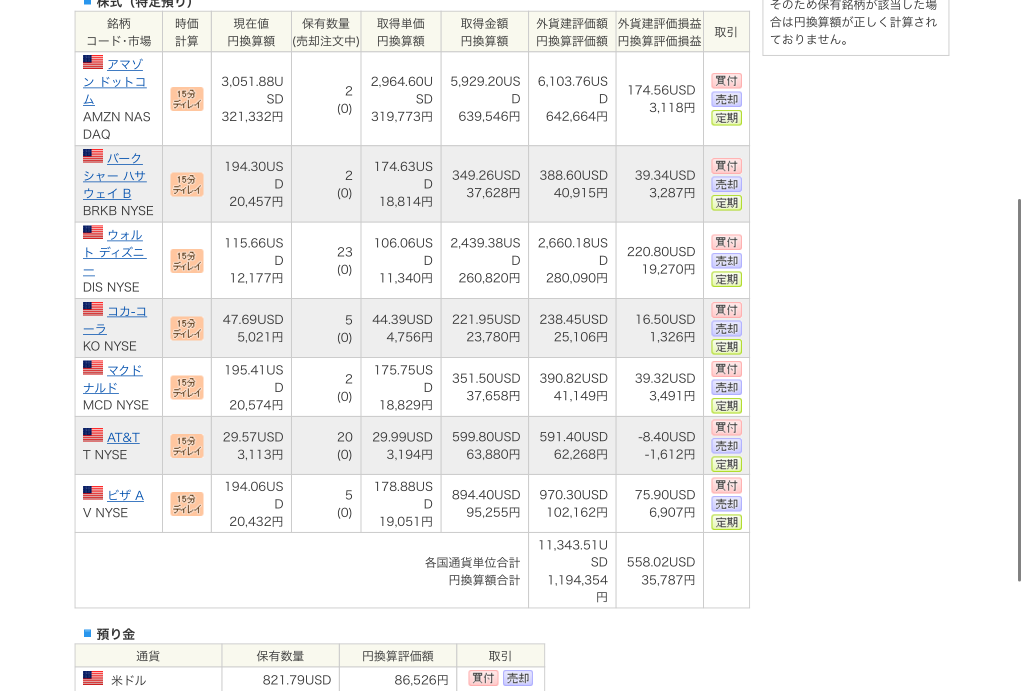Click 定期 button for ビザ A
This screenshot has height=691, width=1024.
click(726, 522)
